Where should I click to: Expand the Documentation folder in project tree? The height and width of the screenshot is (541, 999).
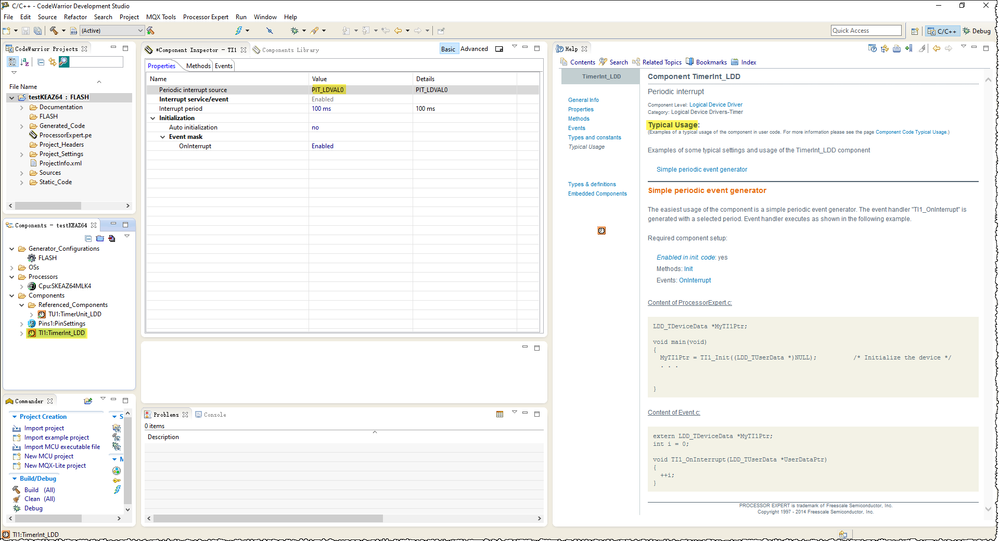pos(22,108)
